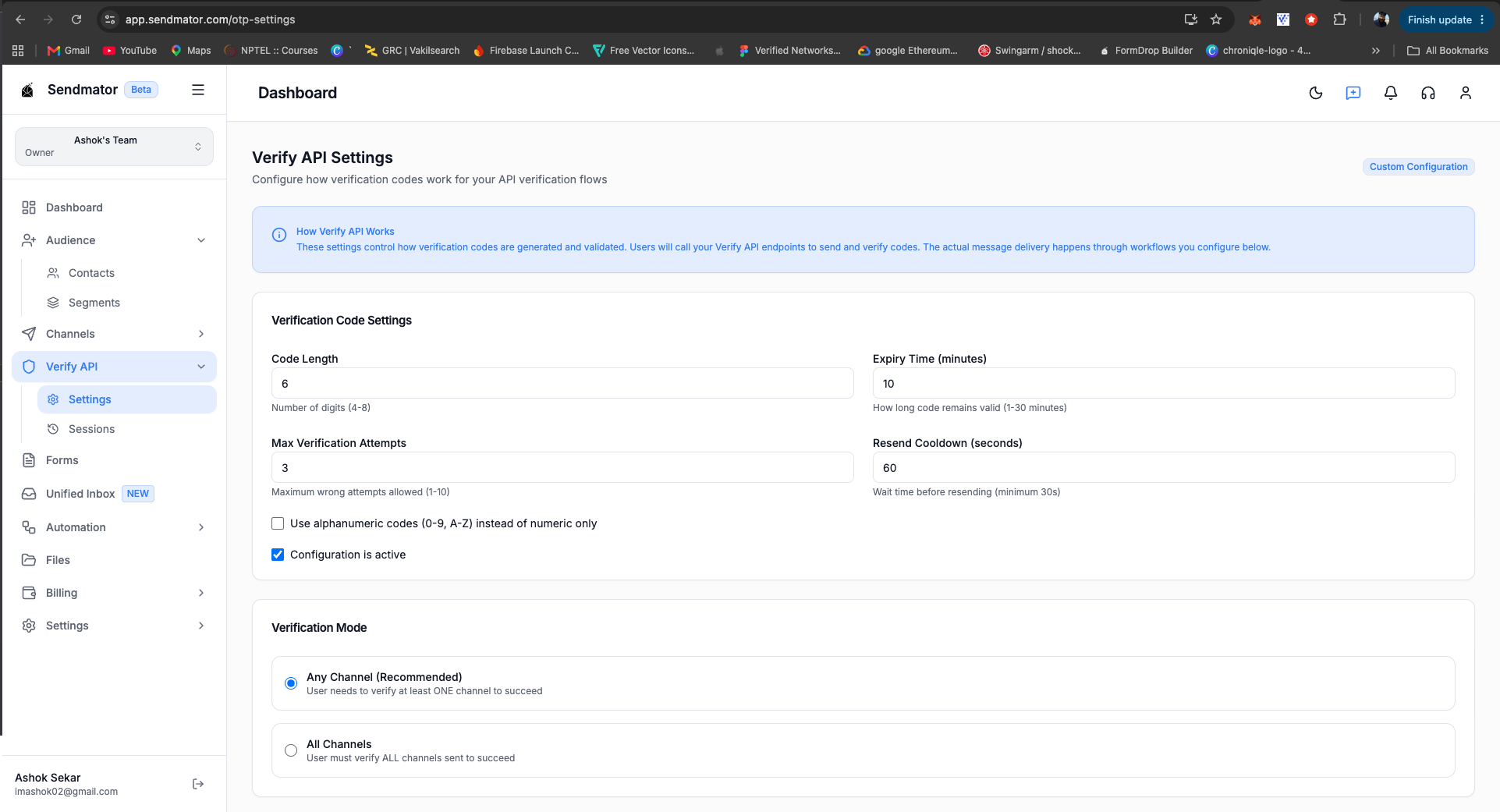1500x812 pixels.
Task: Open YouTube bookmark
Action: click(130, 51)
